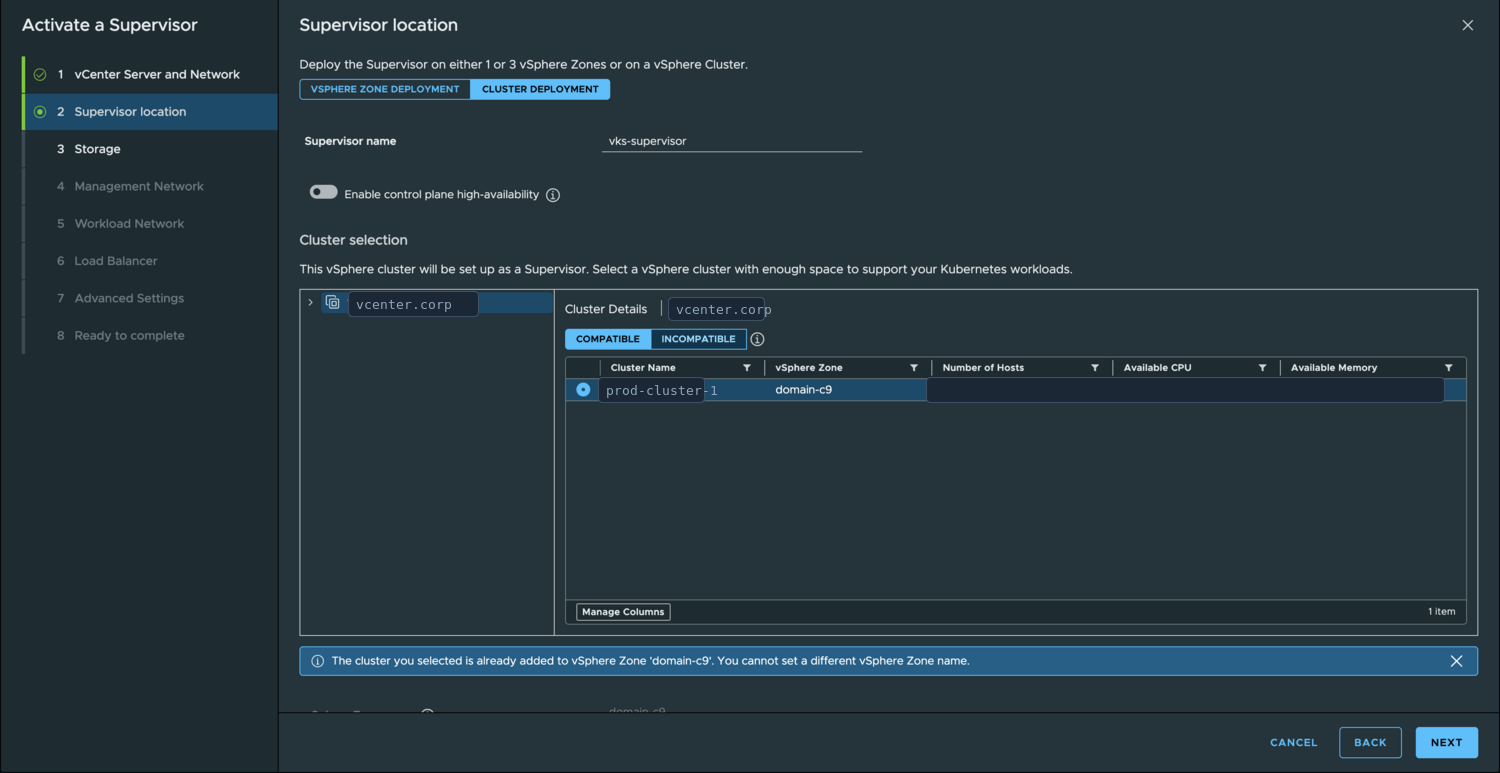Viewport: 1500px width, 773px height.
Task: Click the Cluster selection heading
Action: tap(354, 240)
